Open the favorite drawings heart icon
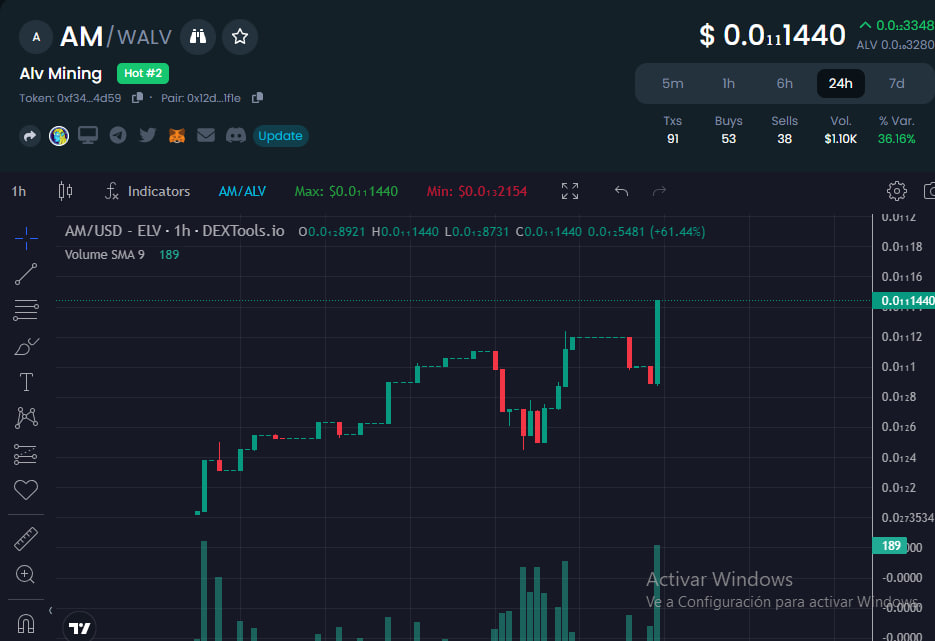935x641 pixels. click(26, 490)
